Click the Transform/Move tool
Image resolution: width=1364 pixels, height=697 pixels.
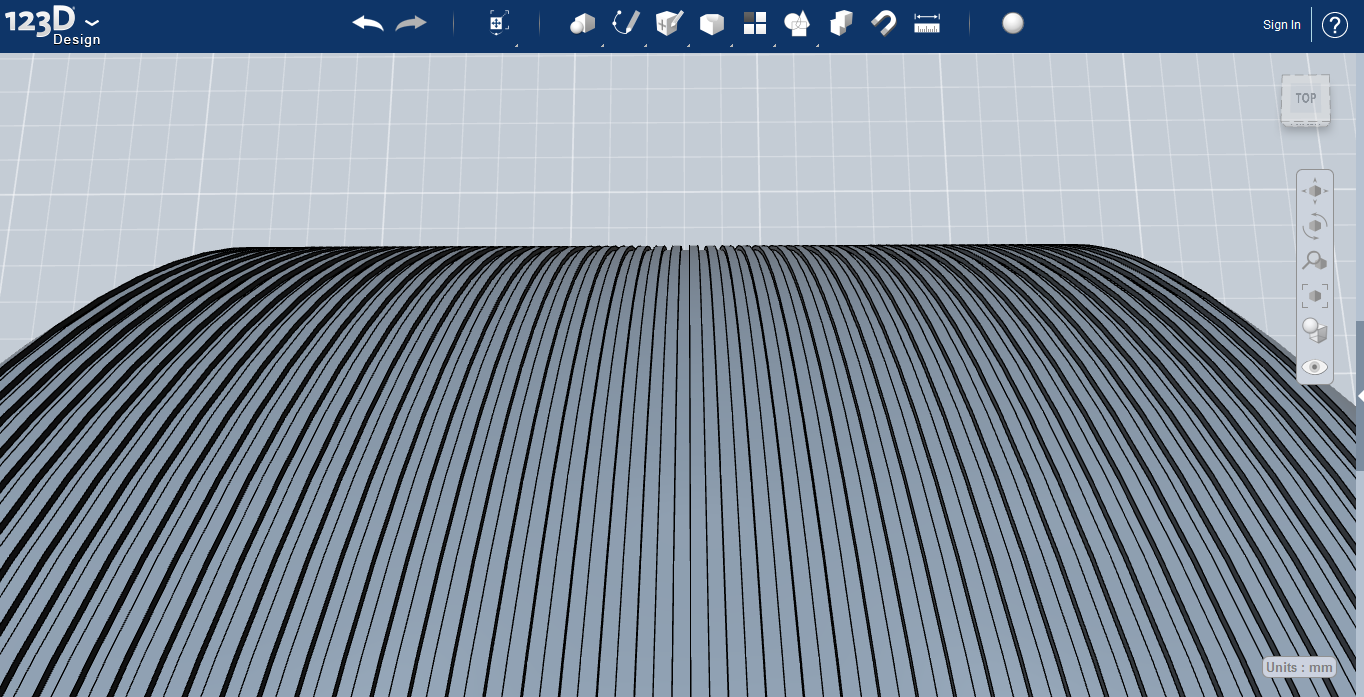point(497,23)
